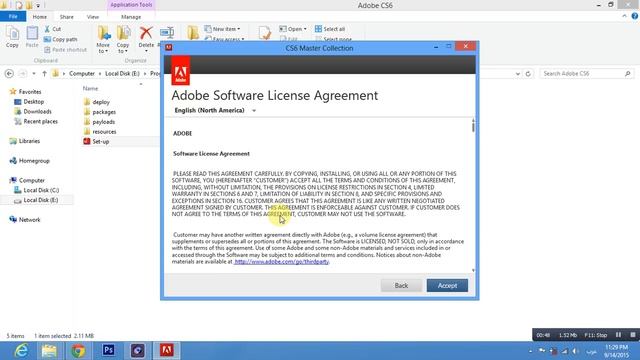The image size is (640, 360).
Task: Select the Set-up file
Action: click(96, 141)
